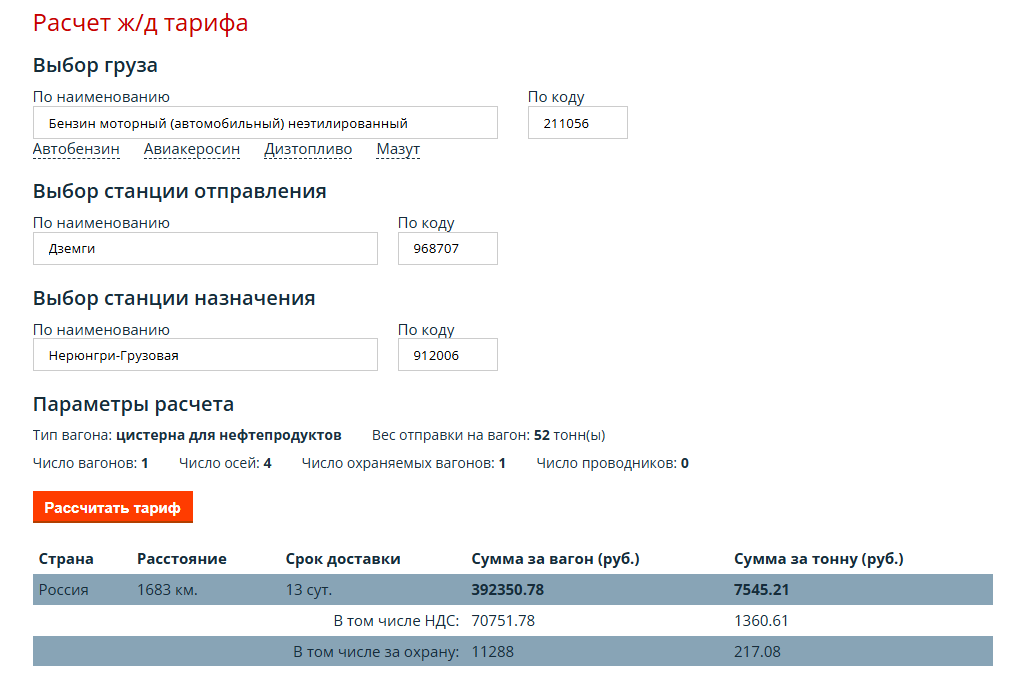The height and width of the screenshot is (675, 1027).
Task: Open wagon type selector цистерна для нефтепродуктов
Action: [x=229, y=436]
